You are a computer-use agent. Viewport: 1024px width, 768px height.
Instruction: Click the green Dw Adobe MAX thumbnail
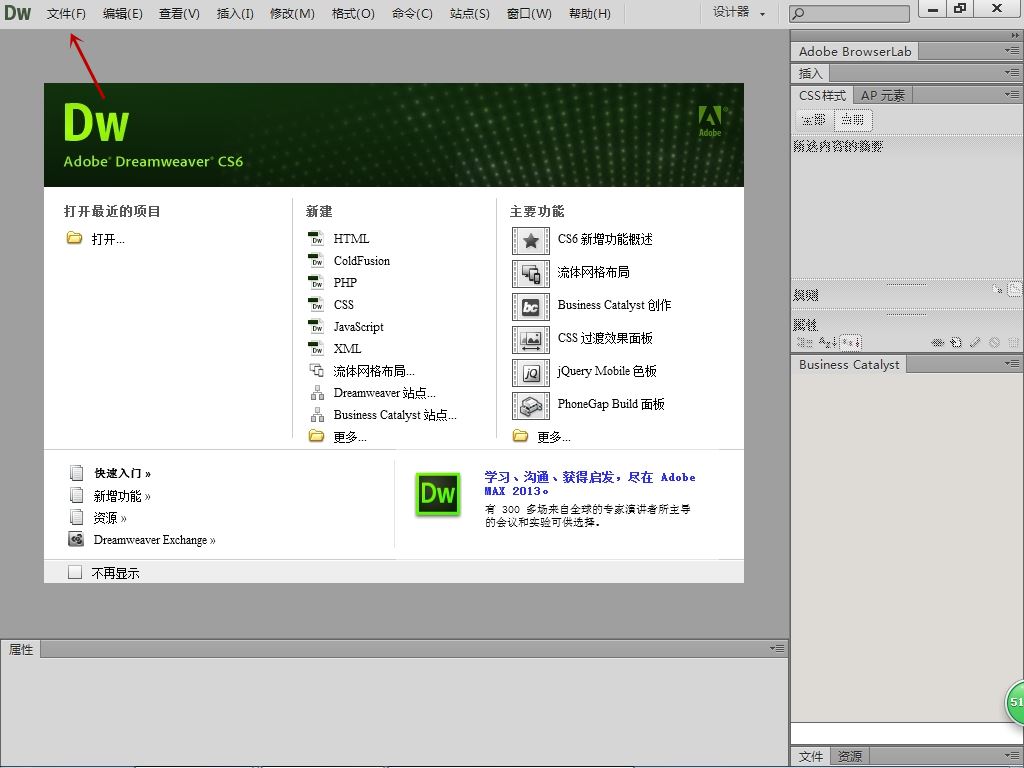tap(438, 494)
